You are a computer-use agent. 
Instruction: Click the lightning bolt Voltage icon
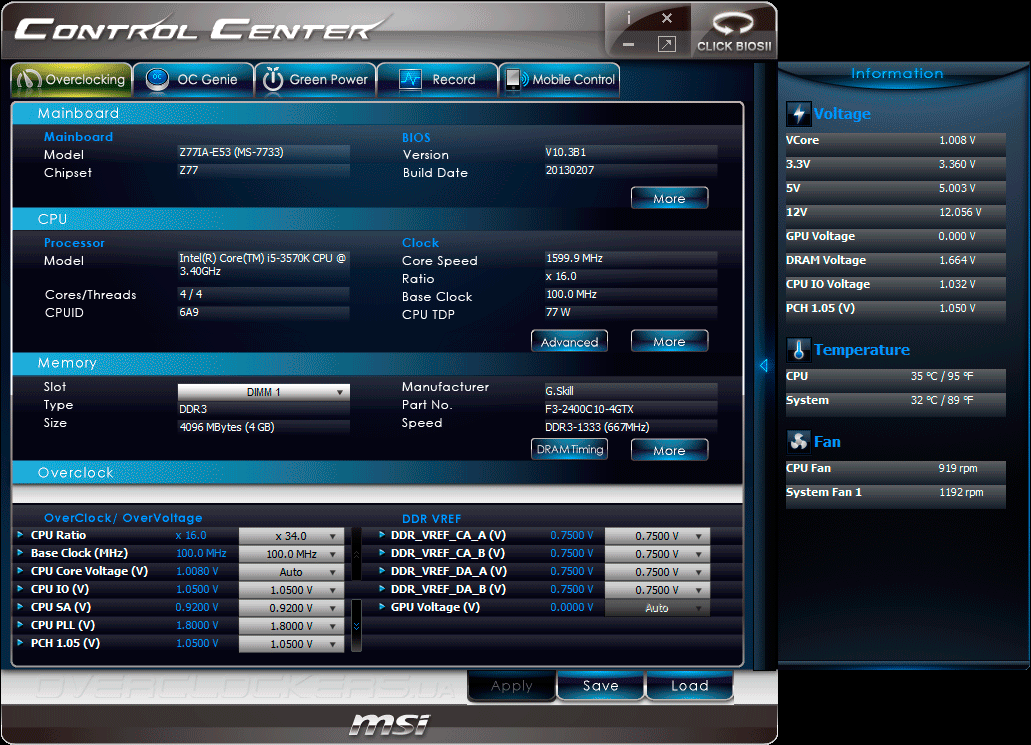pyautogui.click(x=798, y=114)
